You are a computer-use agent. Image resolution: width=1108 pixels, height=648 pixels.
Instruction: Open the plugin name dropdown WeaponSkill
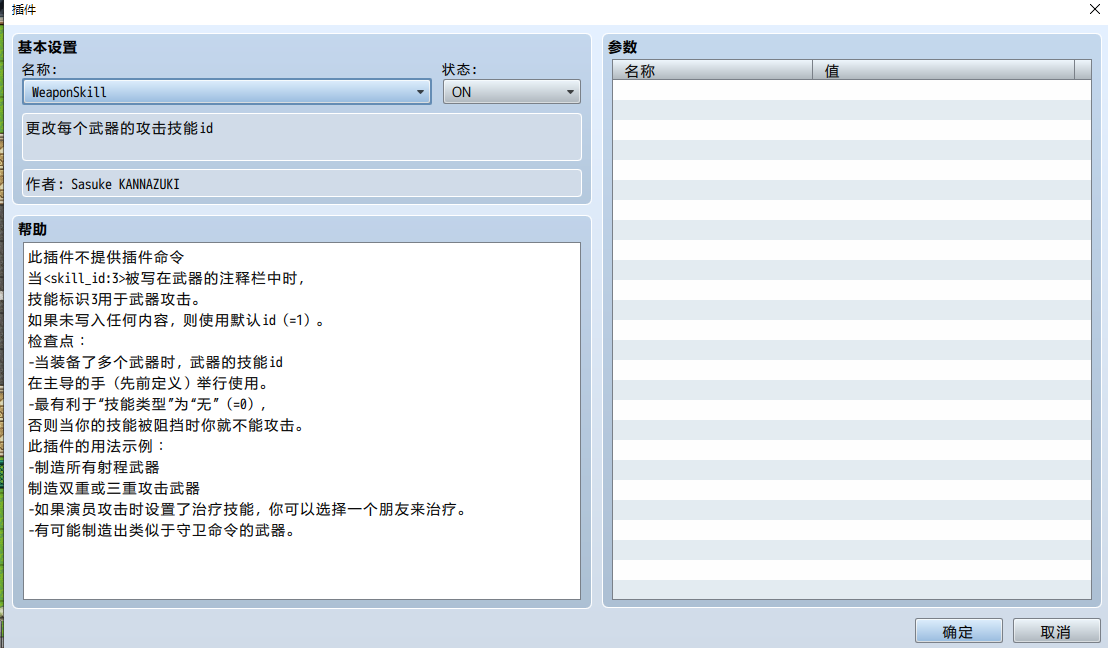(x=227, y=92)
